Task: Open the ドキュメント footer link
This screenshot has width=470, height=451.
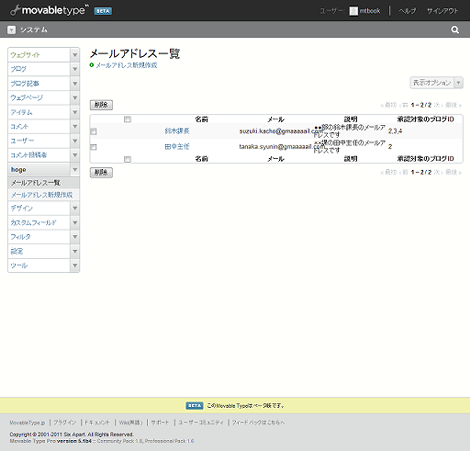Action: coord(97,422)
